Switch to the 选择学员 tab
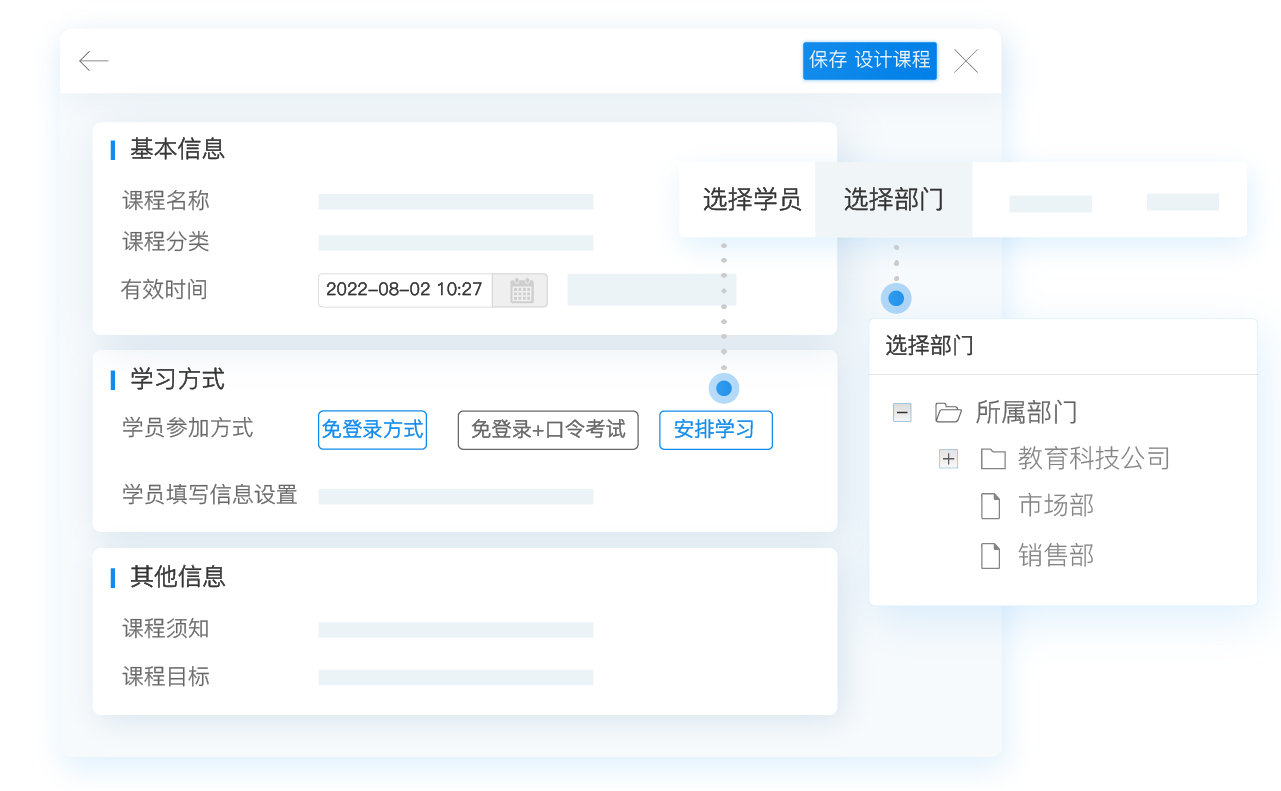The width and height of the screenshot is (1281, 791). coord(751,200)
